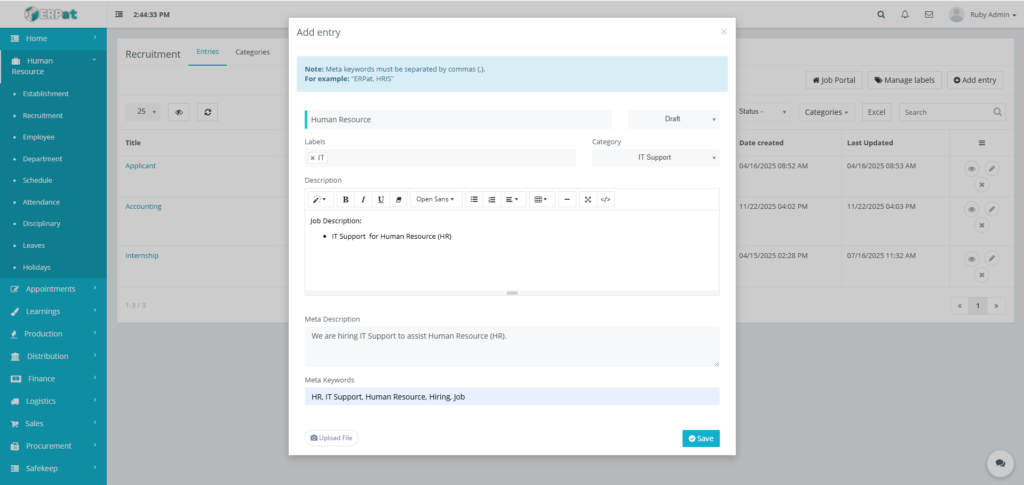Open the Draft status dropdown
The height and width of the screenshot is (485, 1024).
tap(673, 119)
